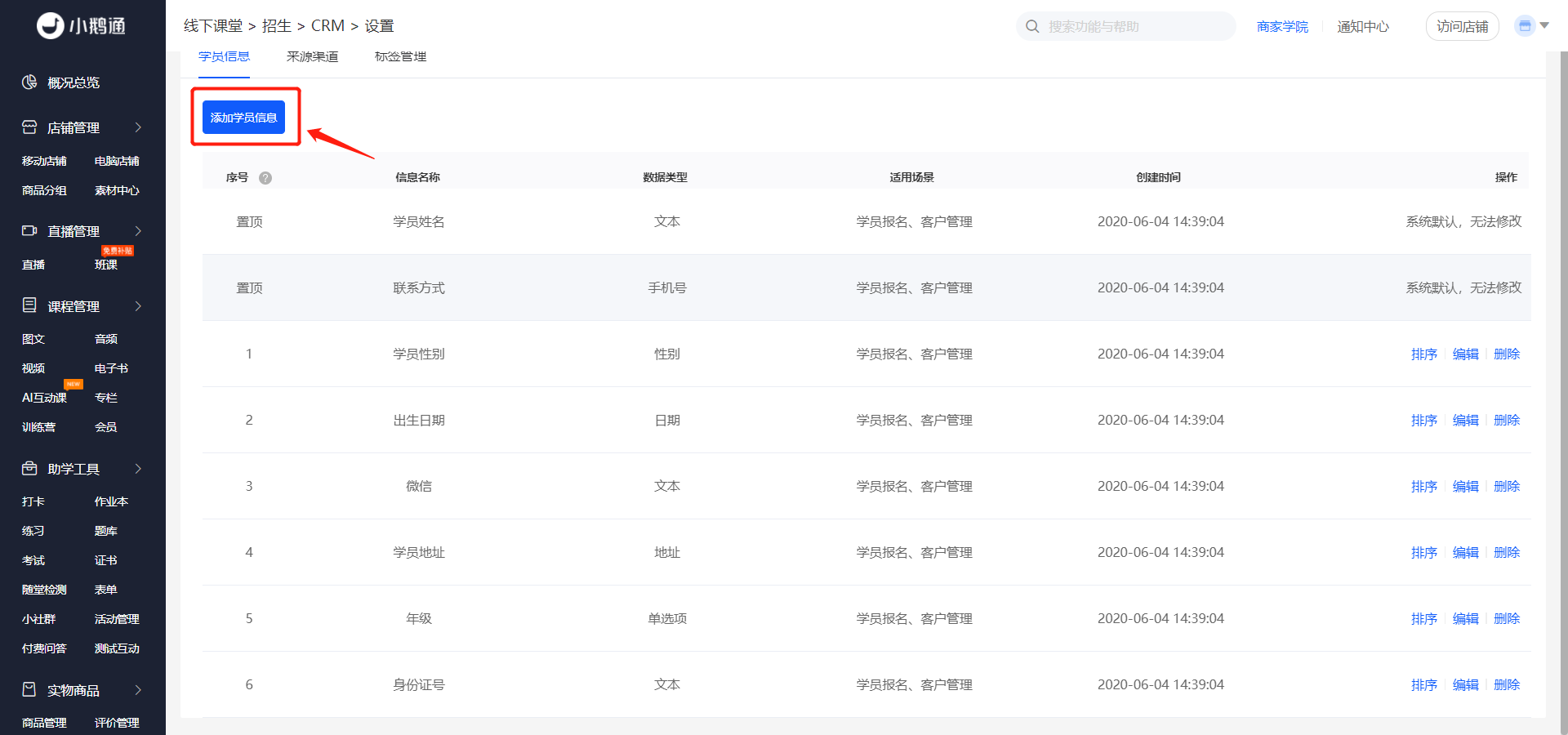Viewport: 1568px width, 735px height.
Task: Click the 实物商品 bag icon
Action: (x=29, y=689)
